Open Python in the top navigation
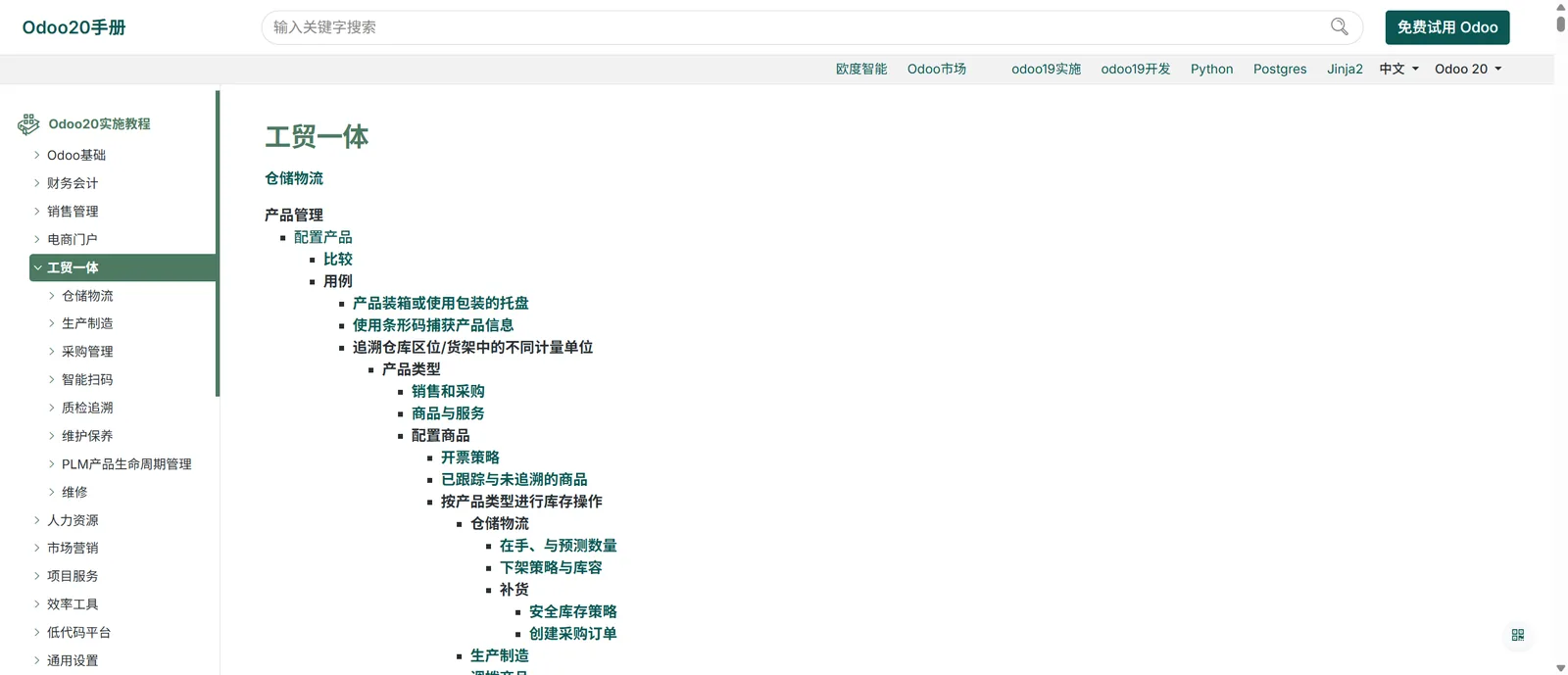This screenshot has width=1568, height=675. click(1211, 69)
